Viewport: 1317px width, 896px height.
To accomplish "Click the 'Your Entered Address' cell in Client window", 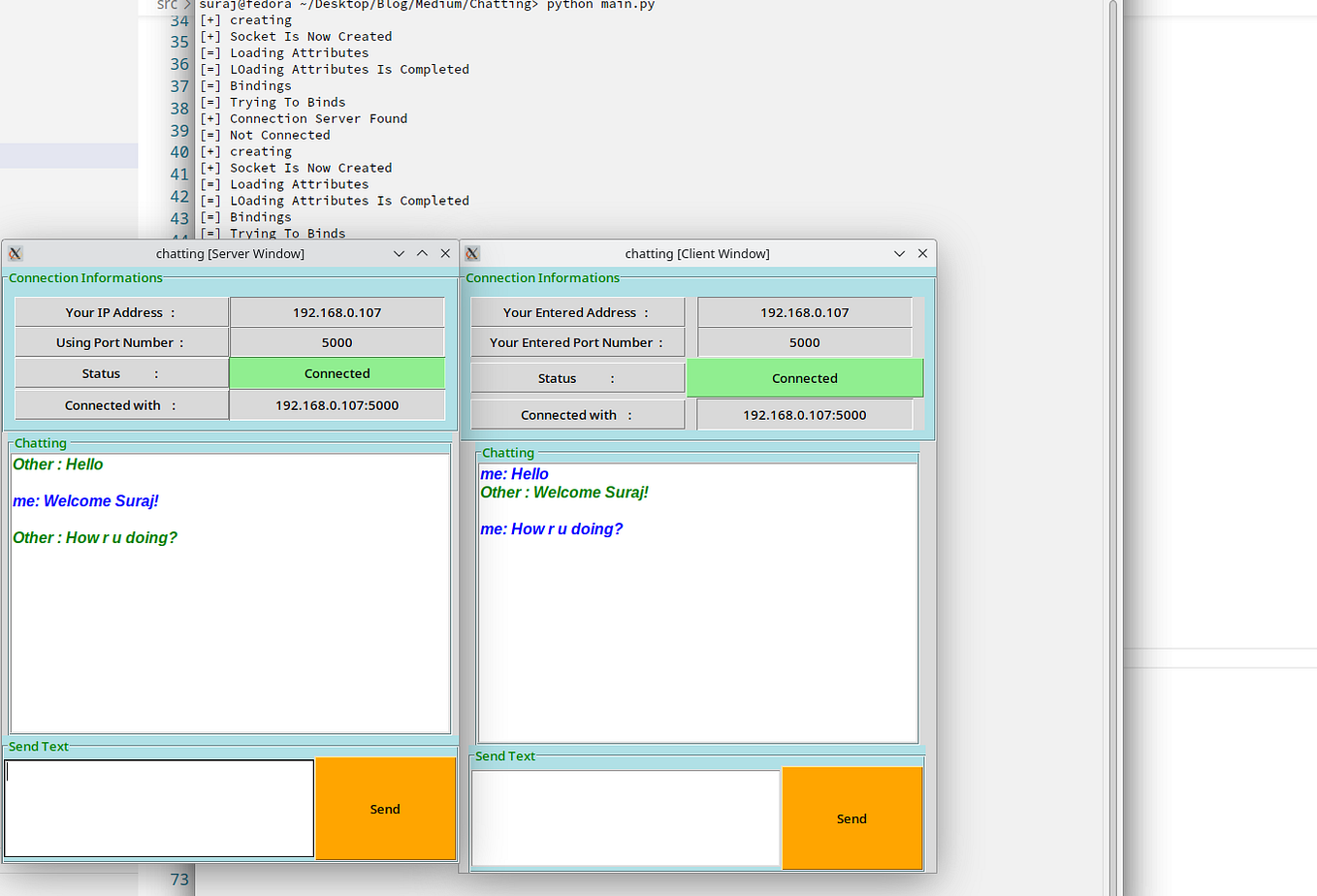I will tap(577, 311).
